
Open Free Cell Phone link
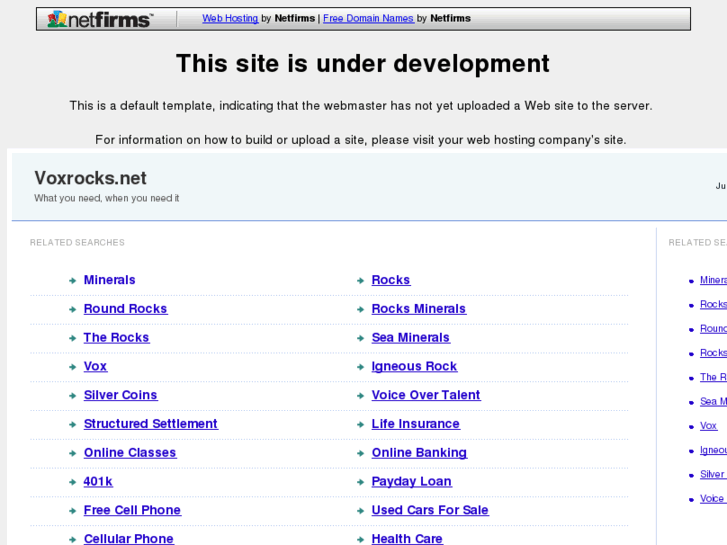[132, 510]
